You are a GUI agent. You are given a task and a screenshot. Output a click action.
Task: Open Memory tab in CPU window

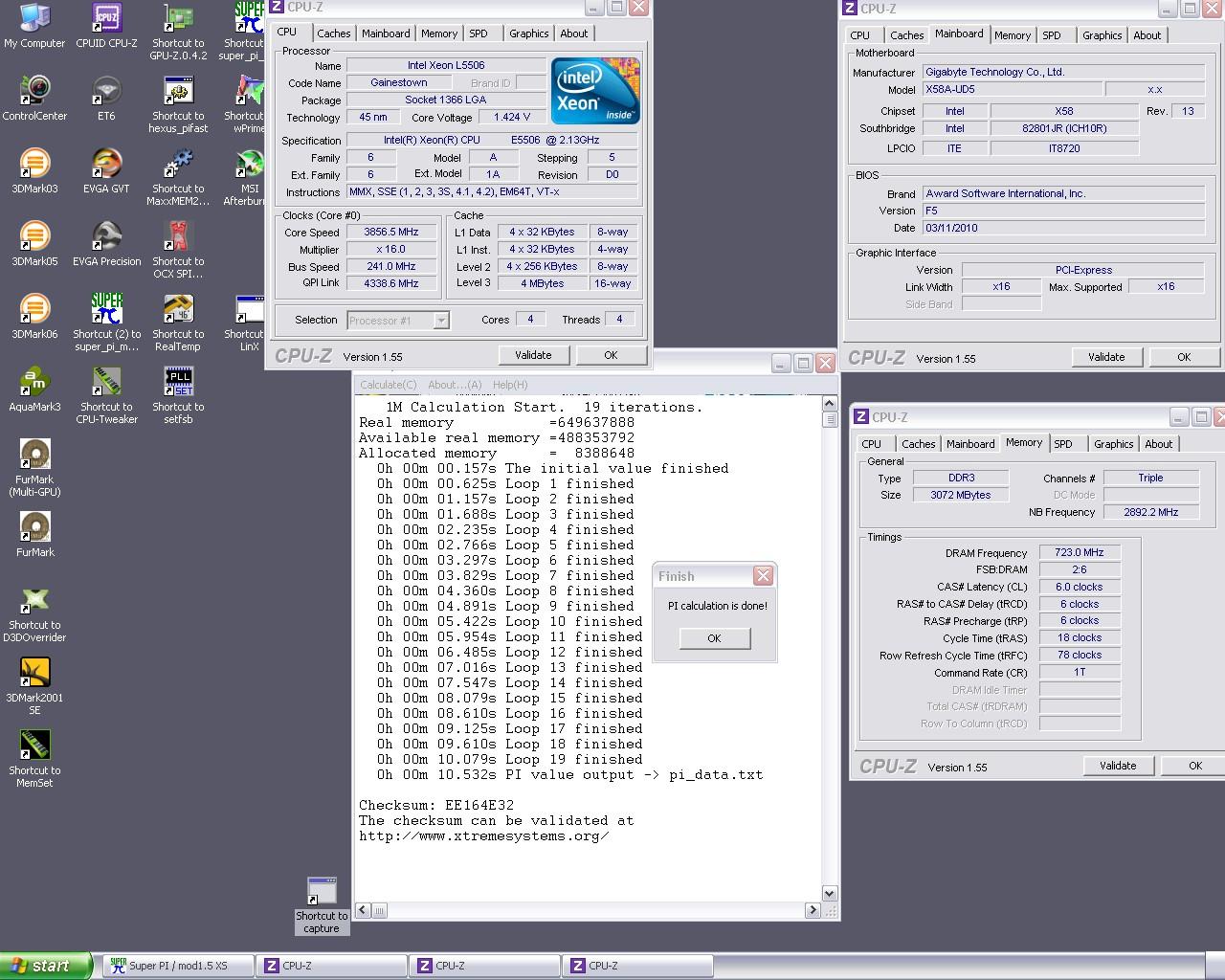point(439,33)
